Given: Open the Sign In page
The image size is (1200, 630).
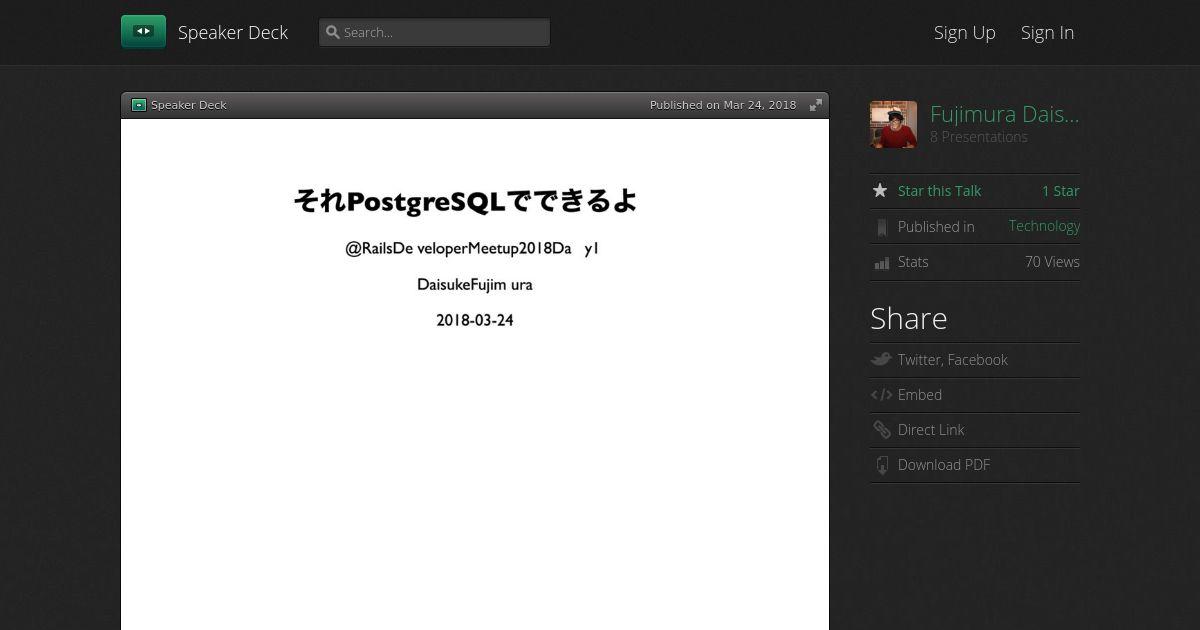Looking at the screenshot, I should (x=1047, y=32).
